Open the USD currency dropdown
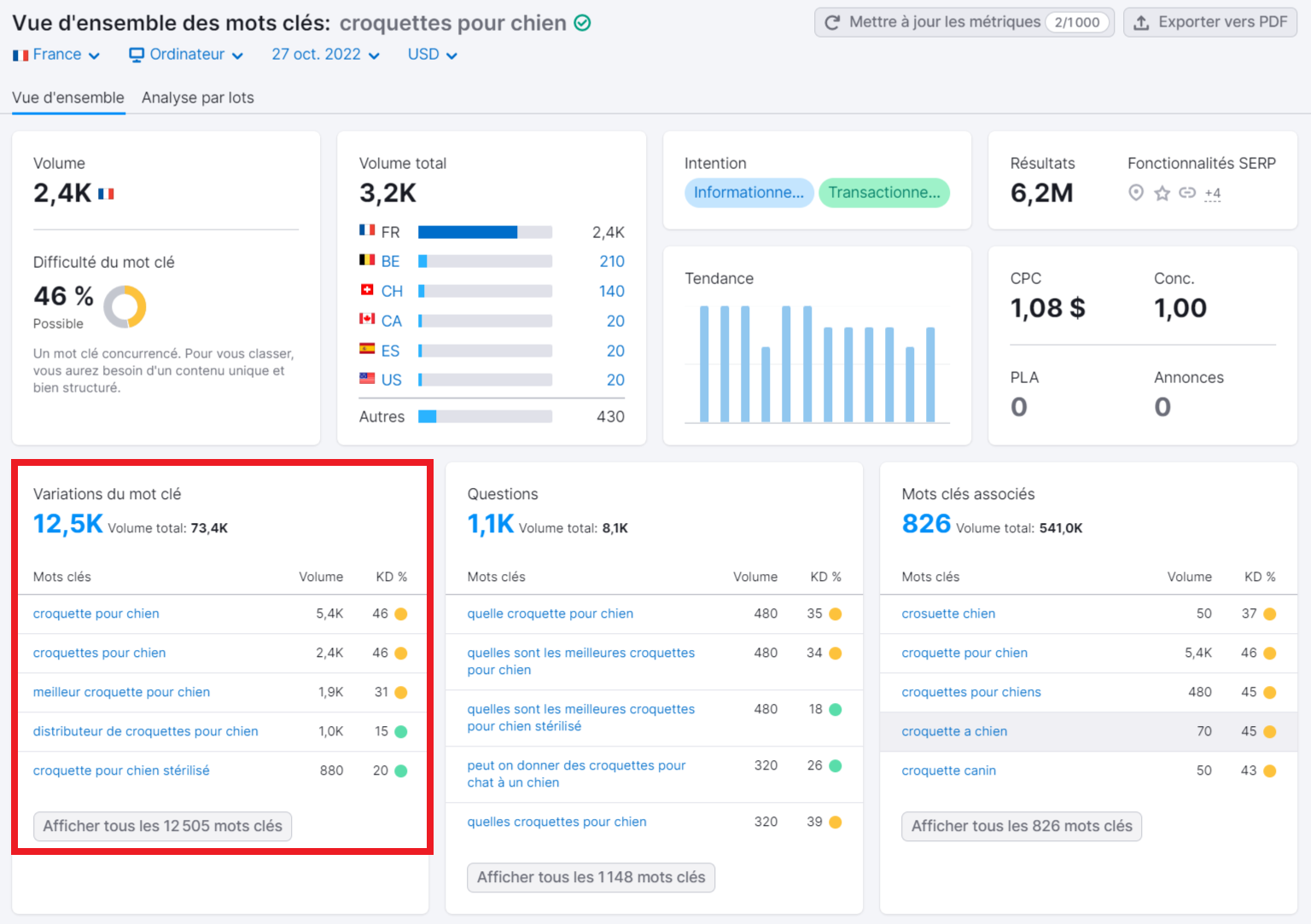 coord(432,55)
